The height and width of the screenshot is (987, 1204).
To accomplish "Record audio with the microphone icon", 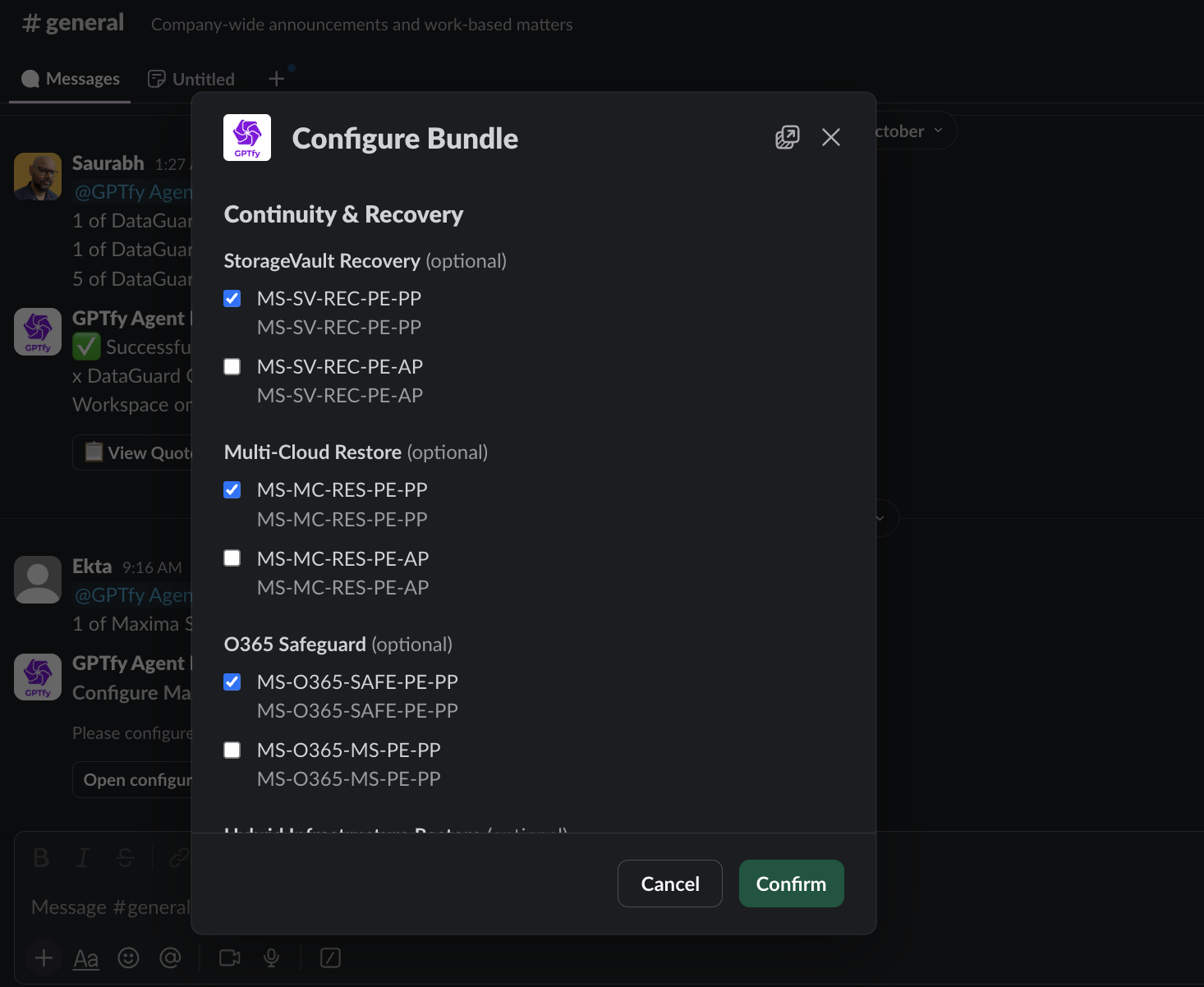I will (x=271, y=957).
